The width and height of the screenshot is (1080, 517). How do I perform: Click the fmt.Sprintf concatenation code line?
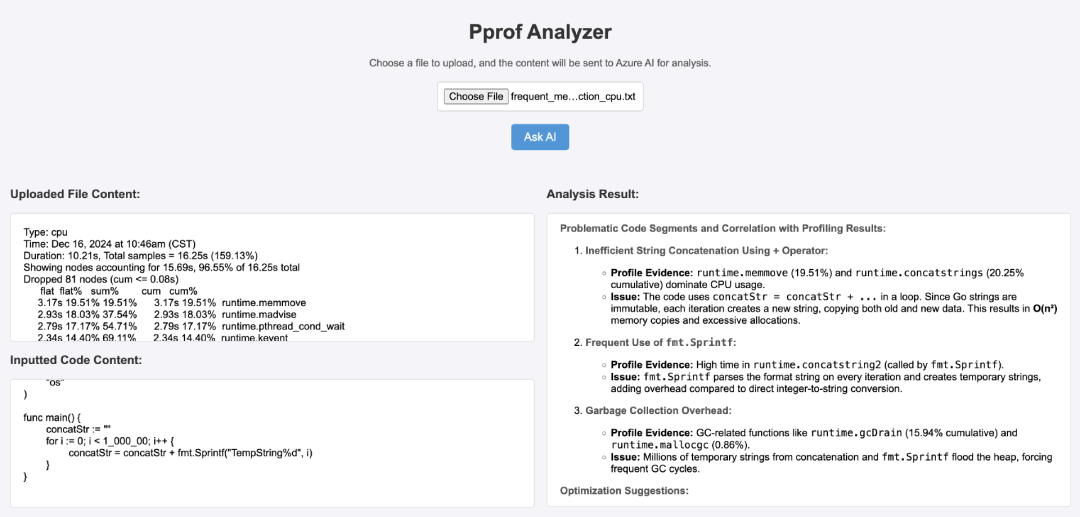(190, 453)
